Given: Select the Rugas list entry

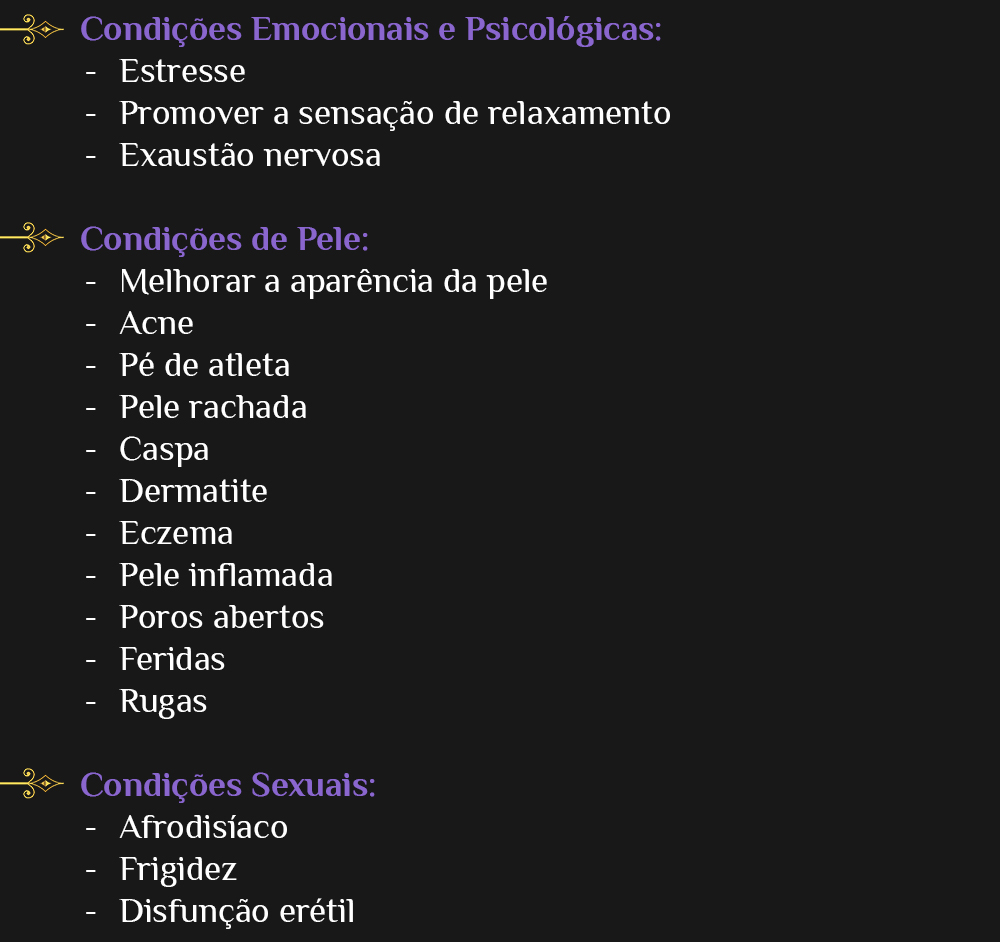Looking at the screenshot, I should [163, 702].
